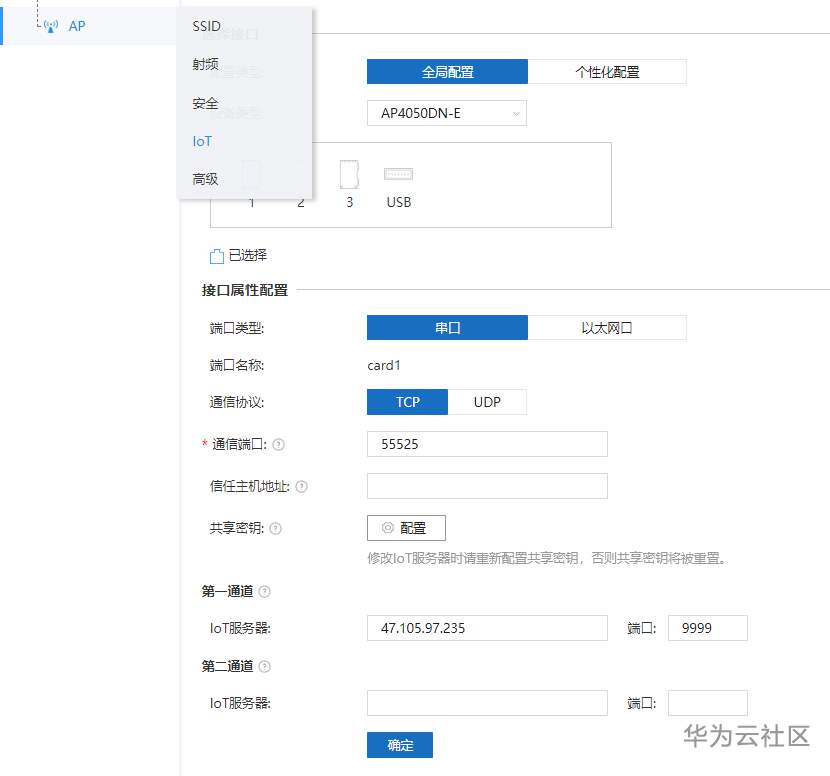Click the card1 port name text
The height and width of the screenshot is (776, 830).
point(384,365)
